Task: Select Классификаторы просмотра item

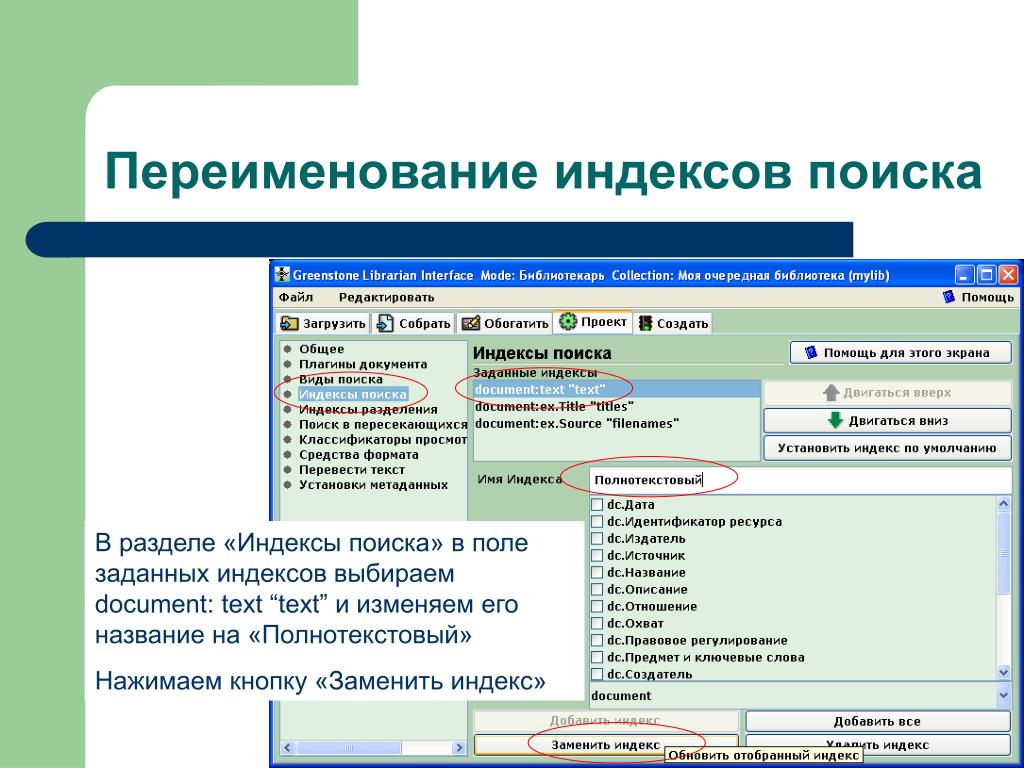Action: [x=383, y=440]
